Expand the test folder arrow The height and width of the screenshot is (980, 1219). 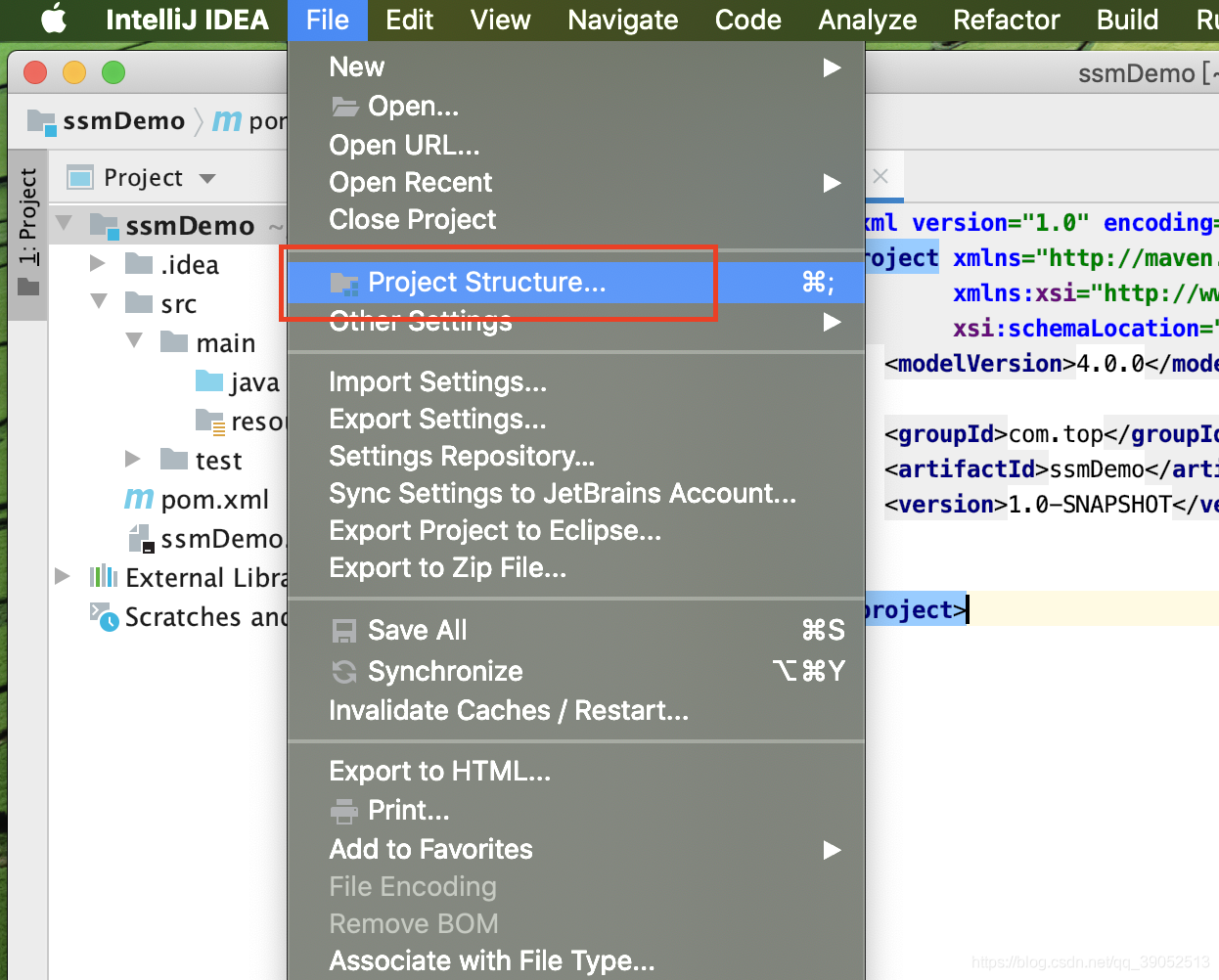click(133, 459)
